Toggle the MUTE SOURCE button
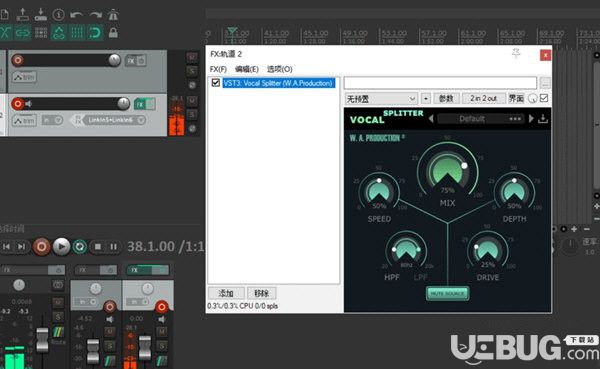The width and height of the screenshot is (600, 369). 447,294
